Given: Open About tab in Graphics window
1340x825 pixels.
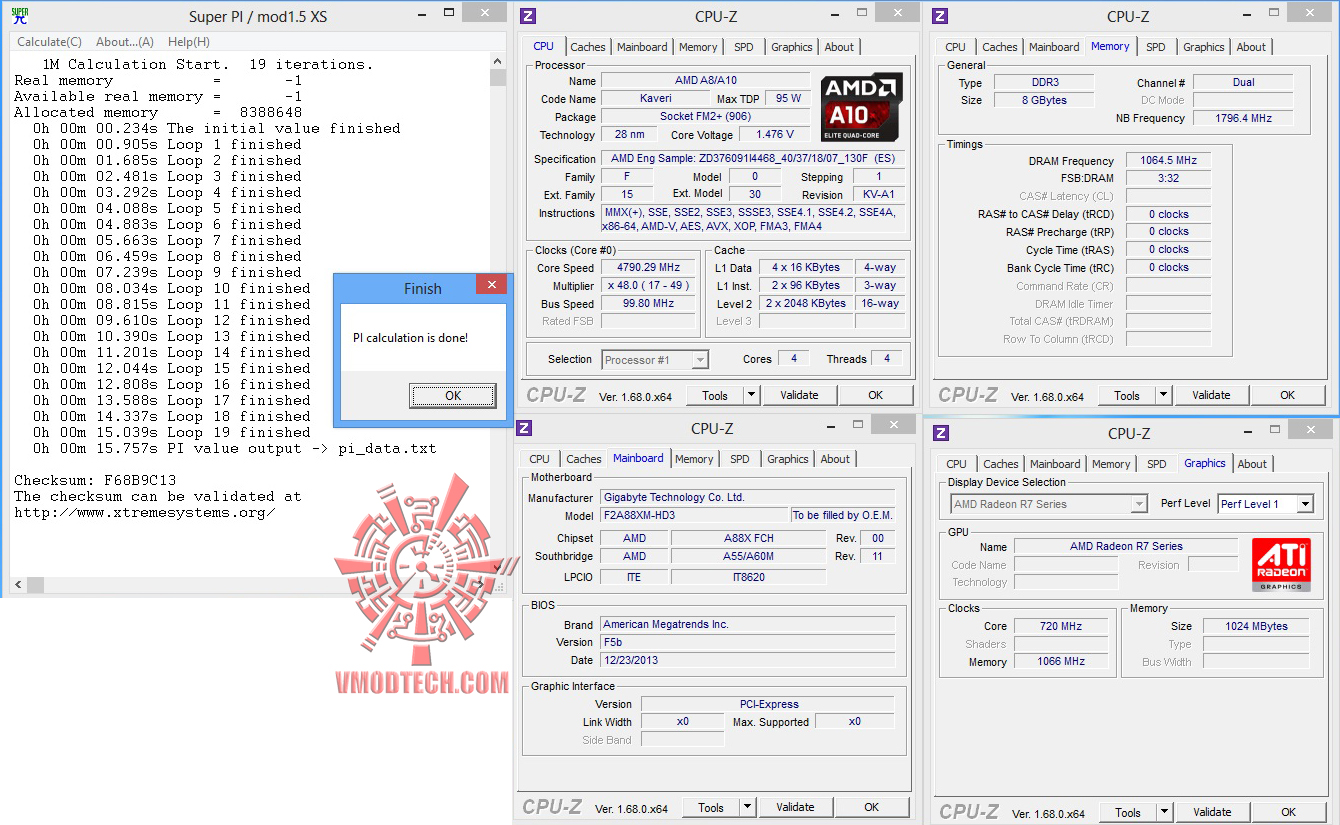Looking at the screenshot, I should click(1252, 464).
